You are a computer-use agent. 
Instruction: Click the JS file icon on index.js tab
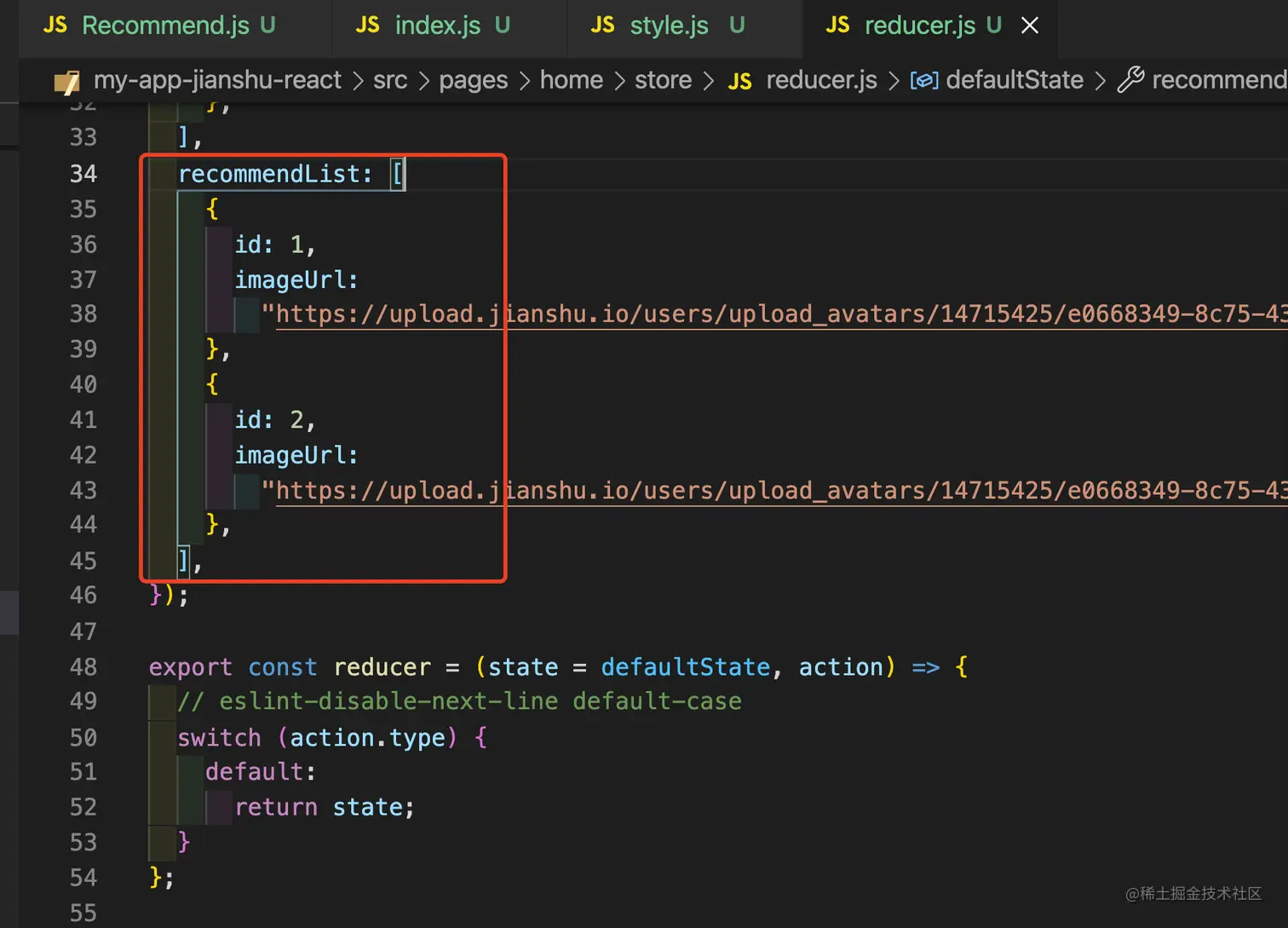(x=367, y=26)
